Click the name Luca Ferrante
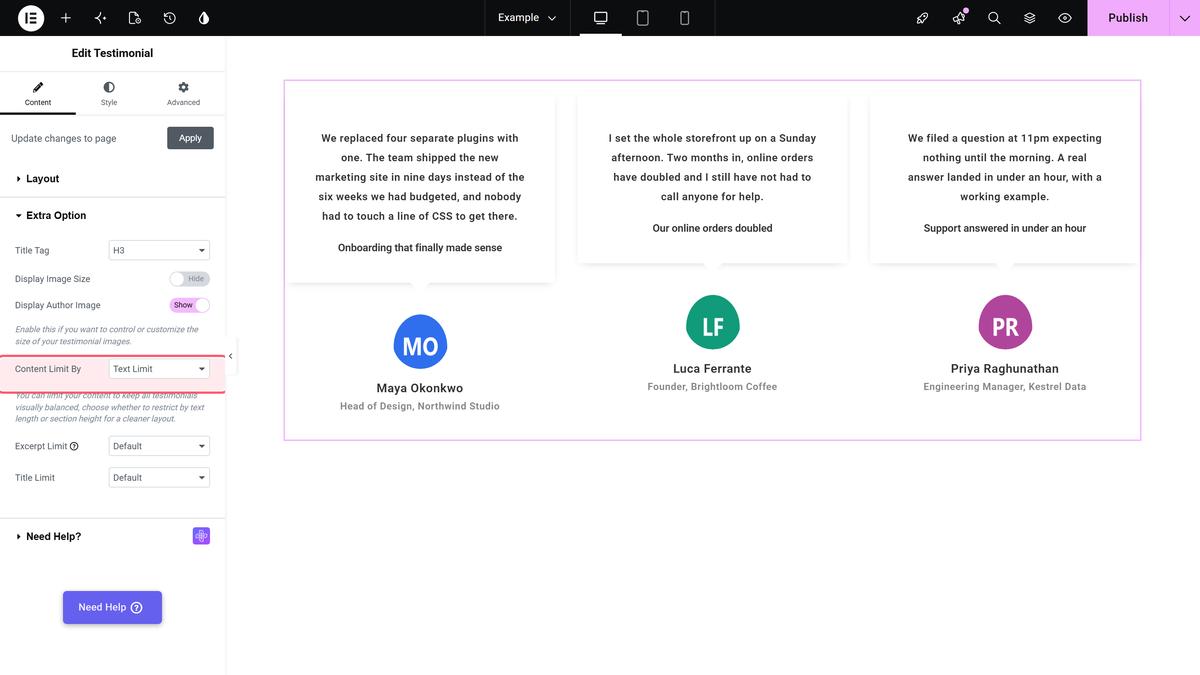The width and height of the screenshot is (1200, 675). point(713,369)
